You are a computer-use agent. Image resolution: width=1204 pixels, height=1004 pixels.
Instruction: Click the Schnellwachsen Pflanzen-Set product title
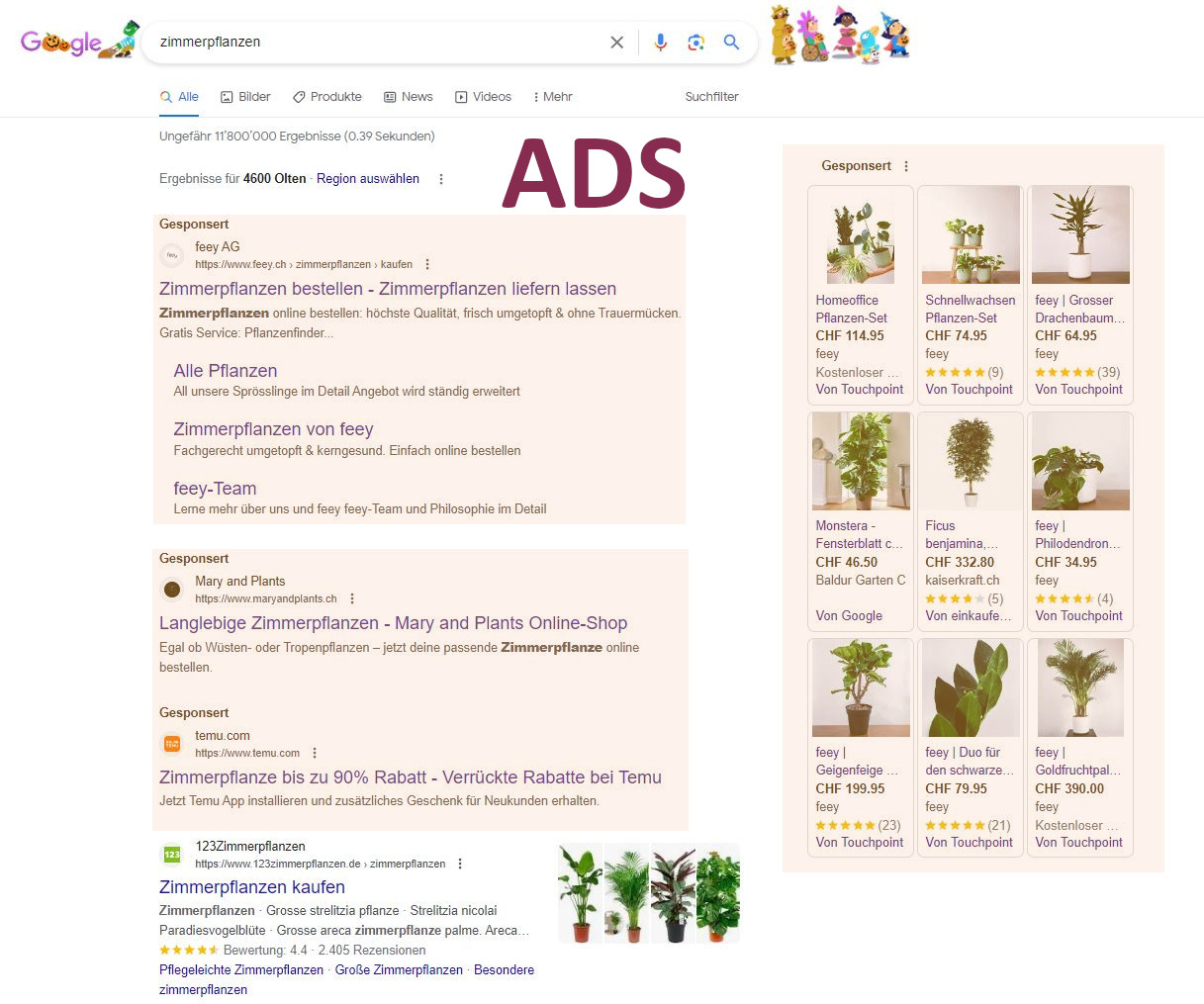click(971, 310)
